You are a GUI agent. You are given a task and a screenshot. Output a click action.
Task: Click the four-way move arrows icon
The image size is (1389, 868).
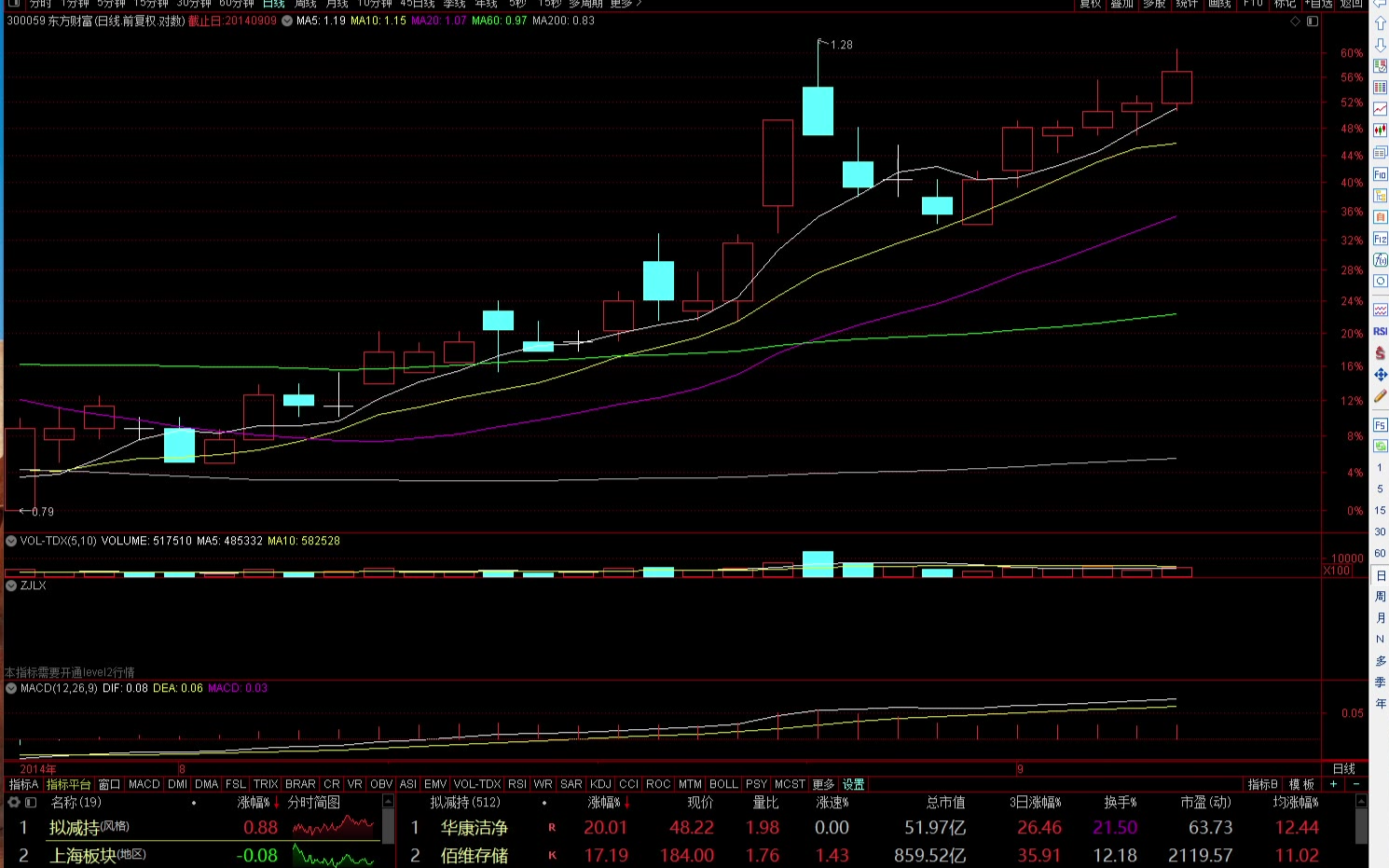tap(1380, 375)
